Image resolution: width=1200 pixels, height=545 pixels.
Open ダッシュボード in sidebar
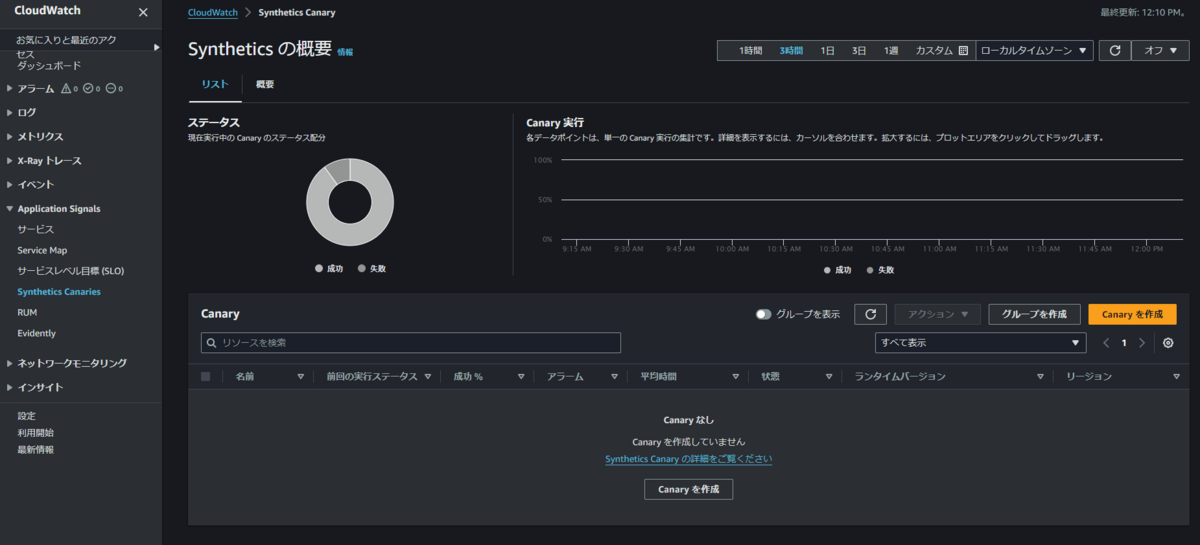point(49,65)
